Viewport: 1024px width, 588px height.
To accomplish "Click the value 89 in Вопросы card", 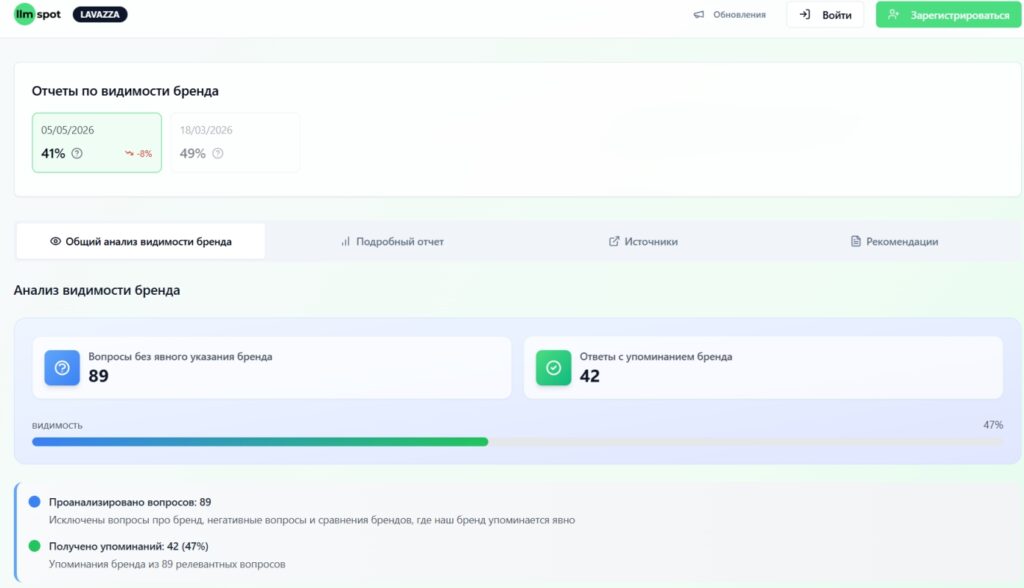I will [x=99, y=376].
